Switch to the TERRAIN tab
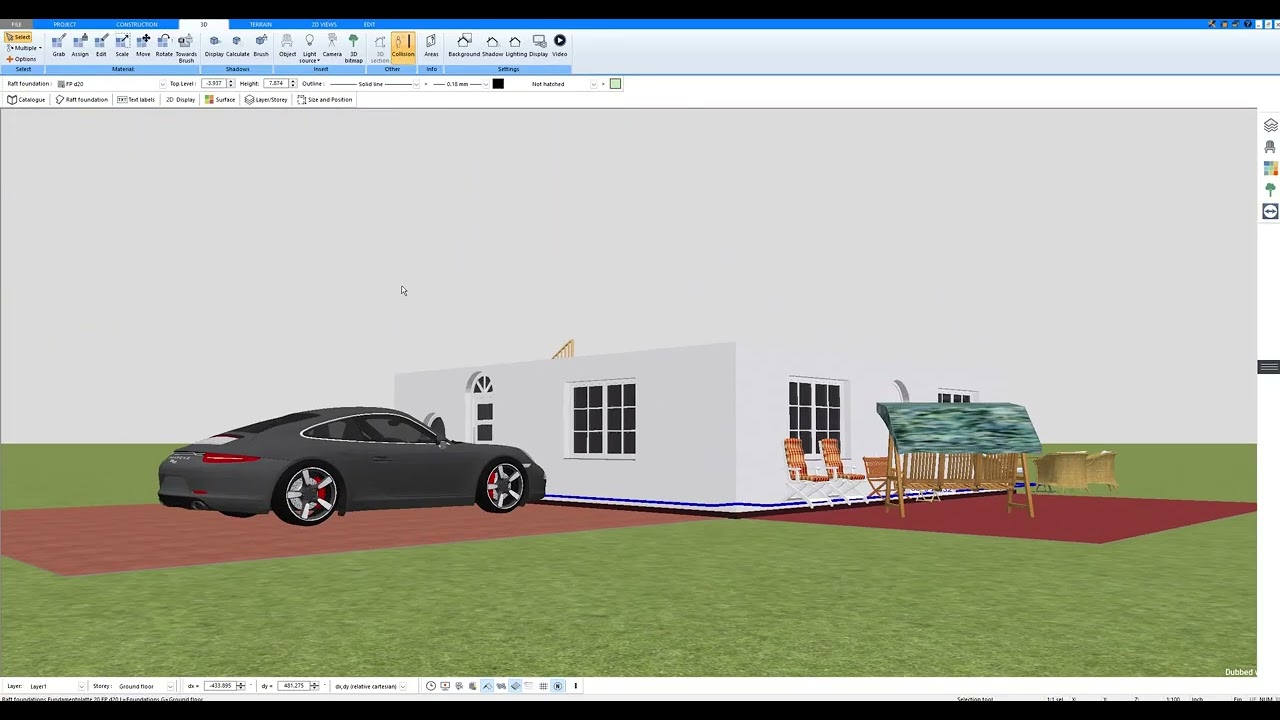Viewport: 1280px width, 720px height. pos(260,24)
